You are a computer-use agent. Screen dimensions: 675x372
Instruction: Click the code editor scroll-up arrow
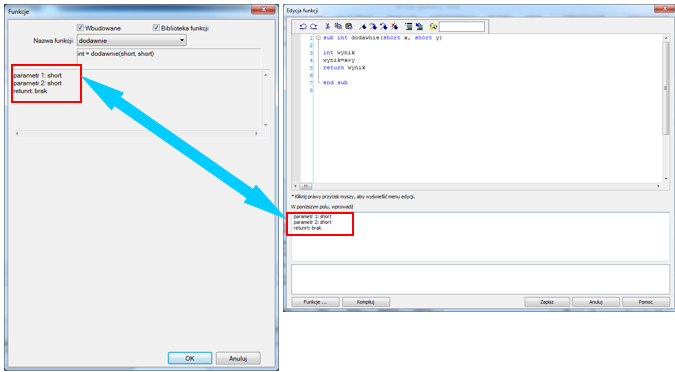tap(666, 38)
